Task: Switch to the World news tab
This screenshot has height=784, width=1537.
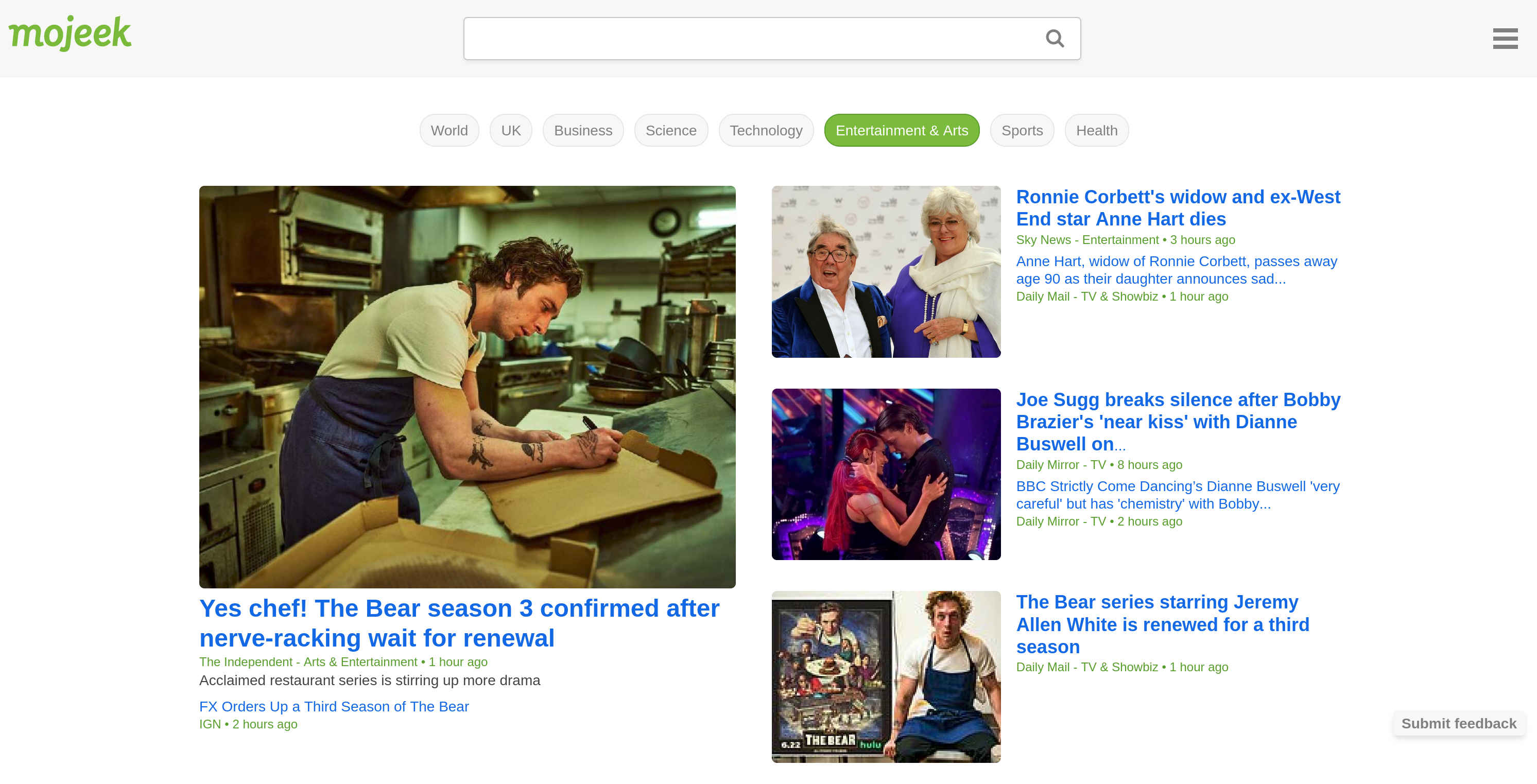Action: [x=448, y=131]
